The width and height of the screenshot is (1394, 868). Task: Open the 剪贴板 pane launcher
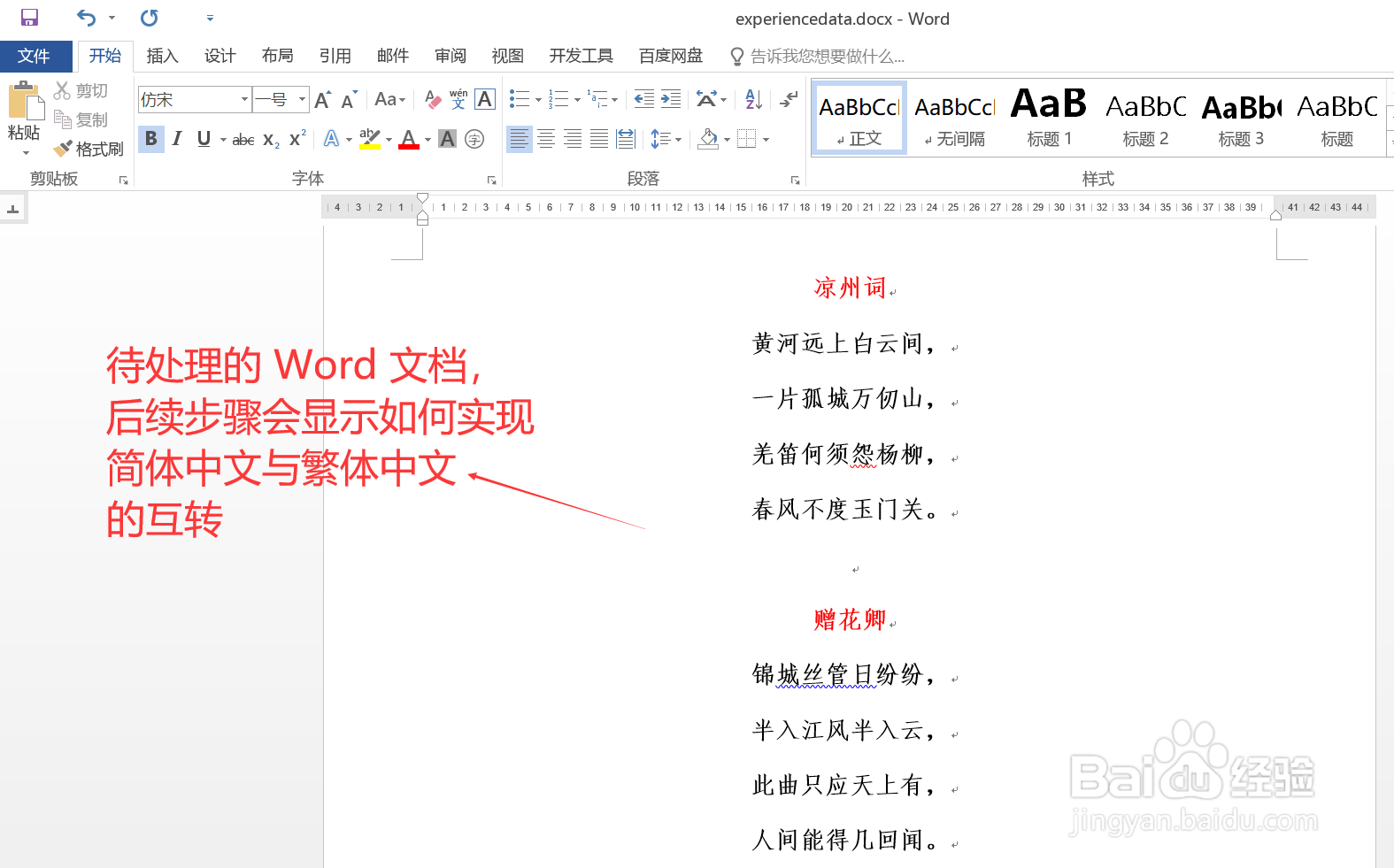(123, 181)
